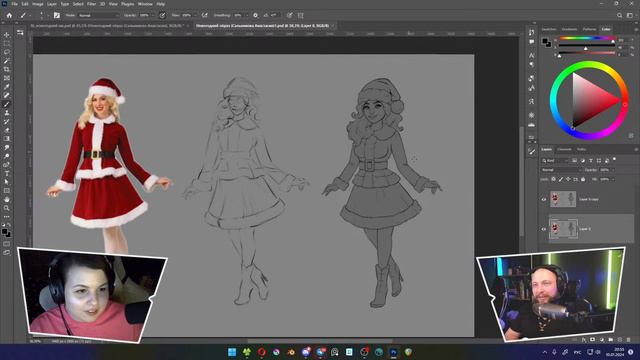
Task: Hide the Layer 5 layer
Action: pos(544,229)
